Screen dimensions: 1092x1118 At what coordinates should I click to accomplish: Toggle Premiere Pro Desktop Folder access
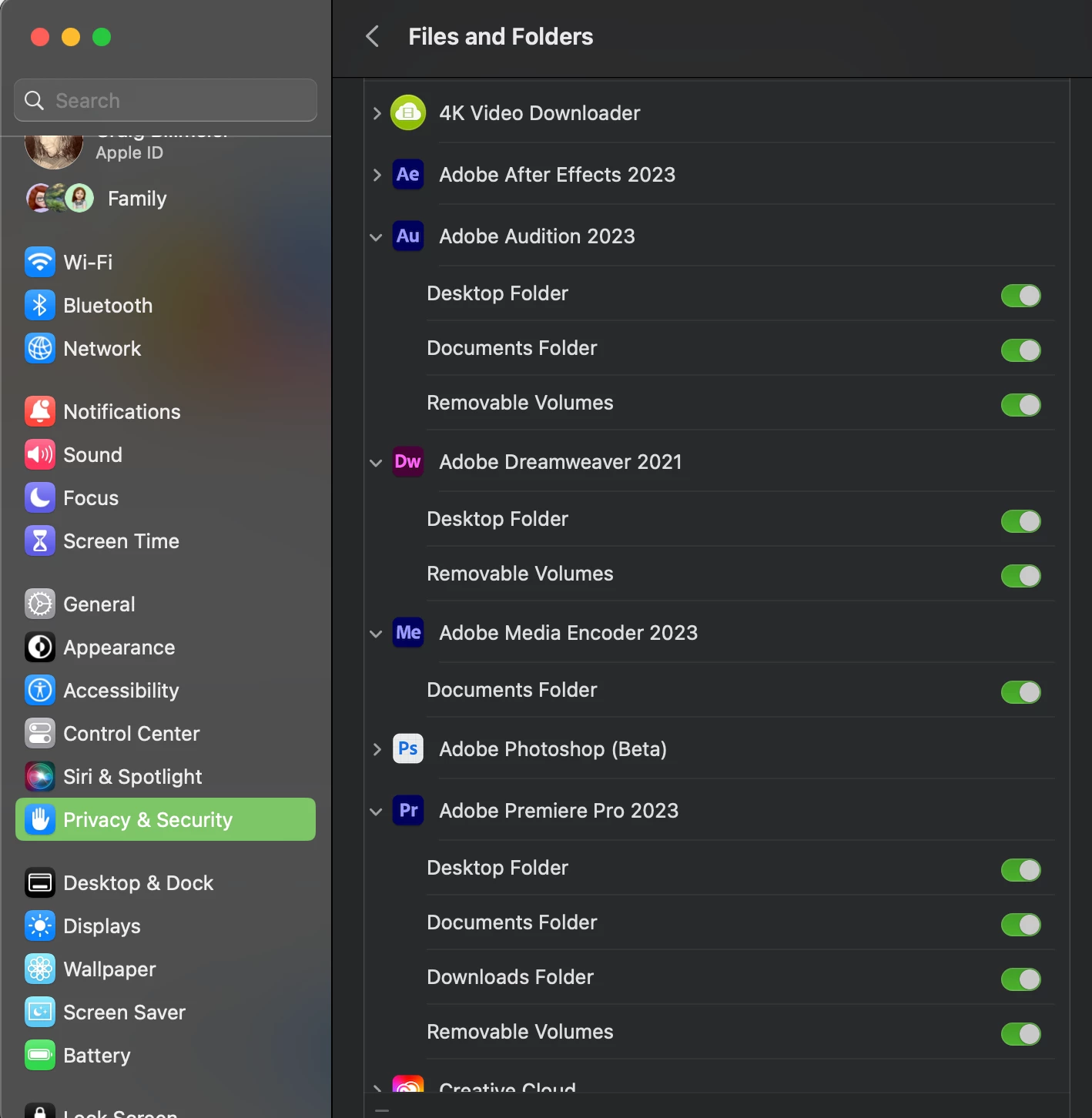click(x=1021, y=869)
